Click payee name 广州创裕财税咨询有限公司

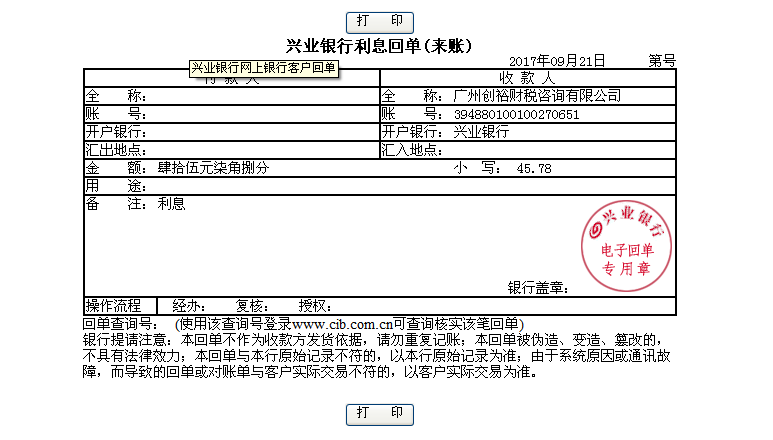pyautogui.click(x=537, y=96)
